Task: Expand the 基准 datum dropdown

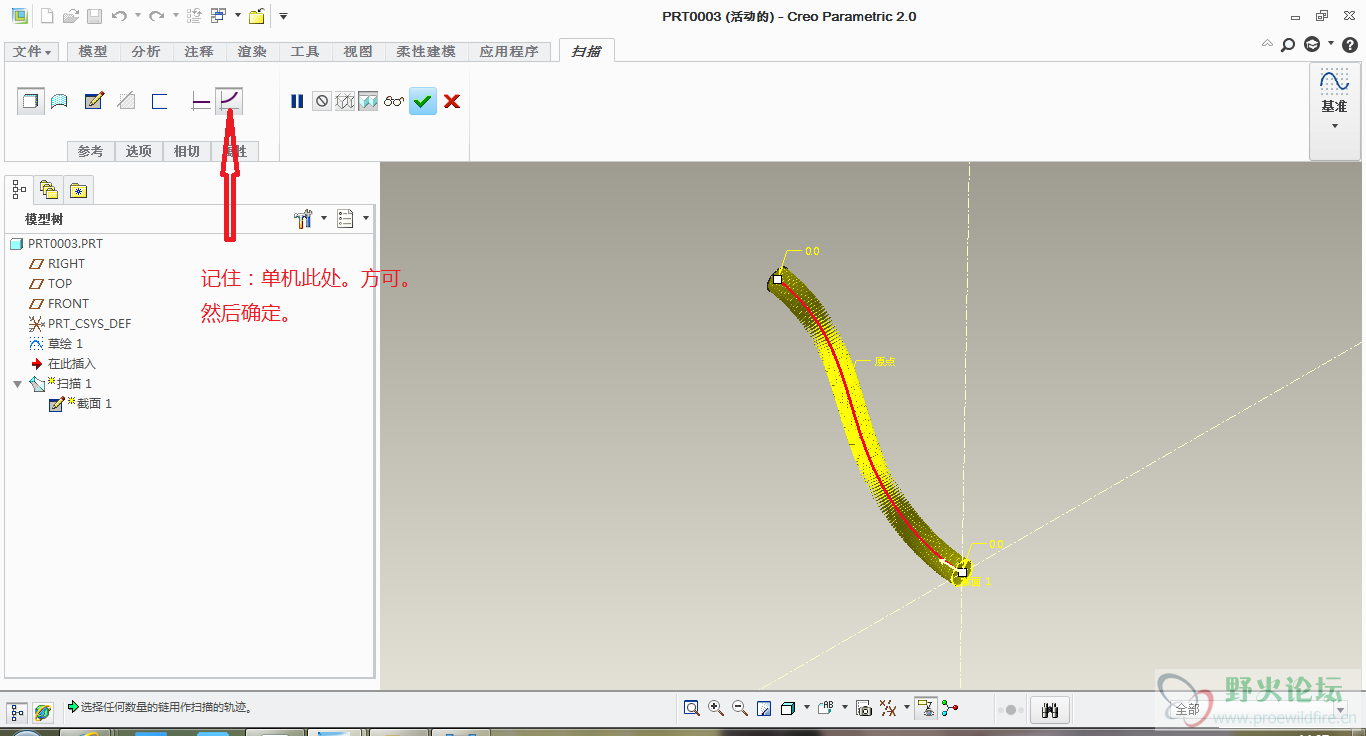Action: pyautogui.click(x=1334, y=126)
